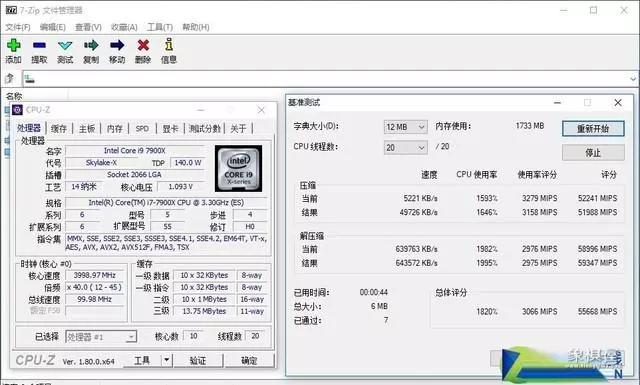Click the core speed 3998.97 MHz value
The image size is (640, 385).
pos(95,275)
